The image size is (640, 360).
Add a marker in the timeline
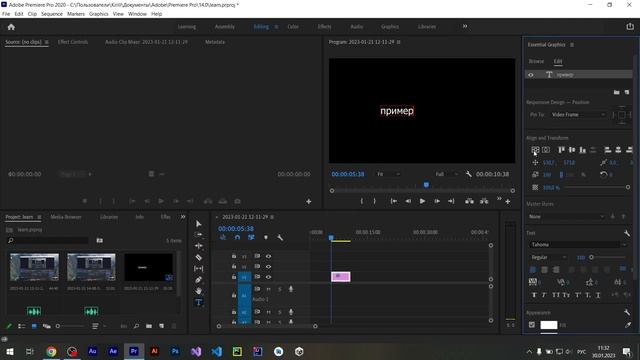pyautogui.click(x=266, y=237)
